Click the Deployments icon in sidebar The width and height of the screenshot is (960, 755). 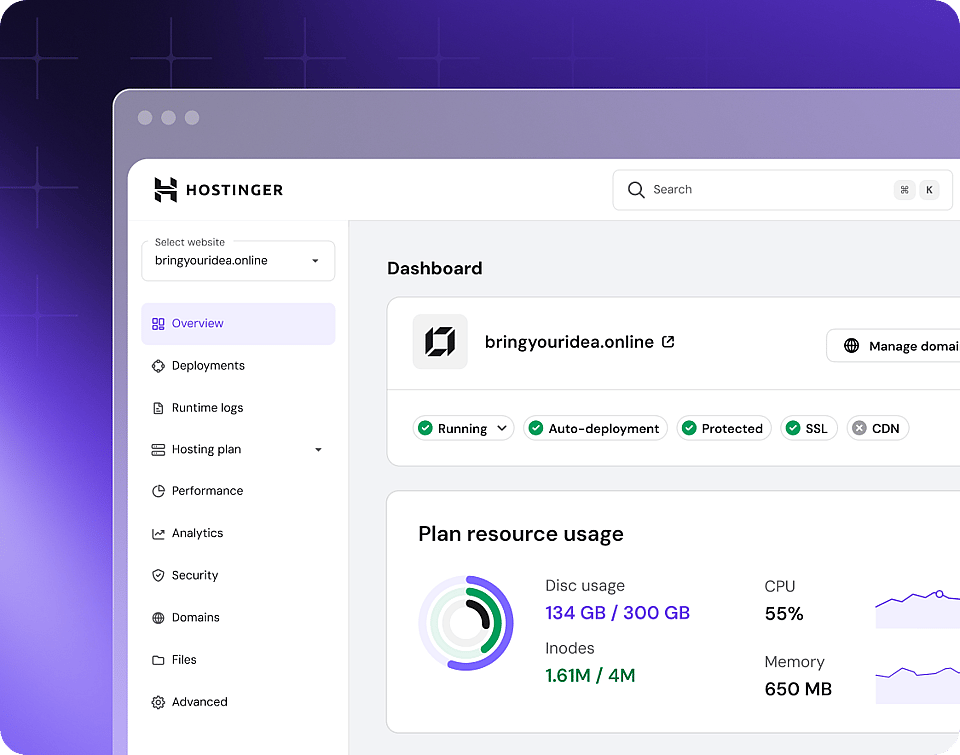click(x=158, y=366)
